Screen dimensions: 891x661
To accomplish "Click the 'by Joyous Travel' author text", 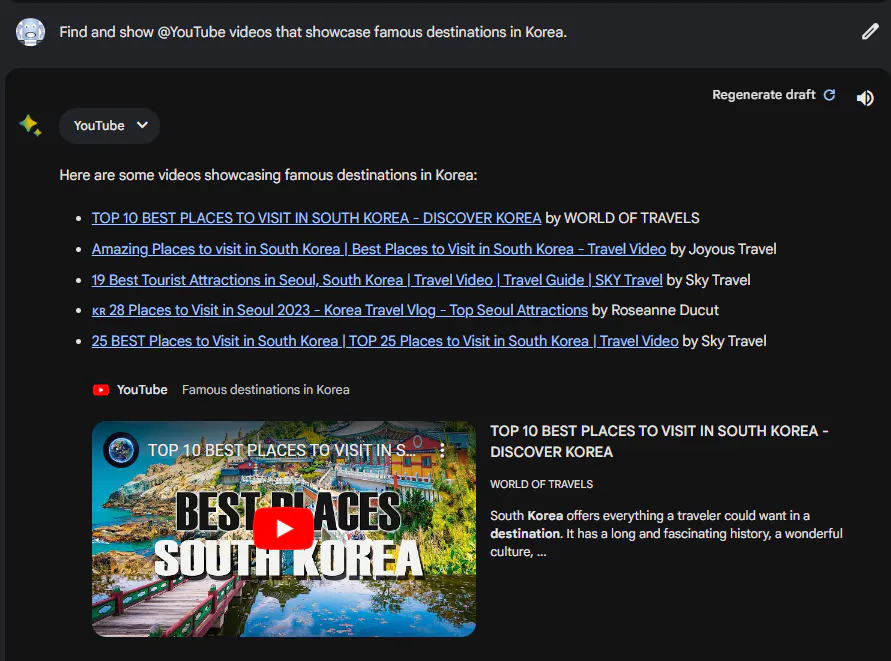I will click(723, 249).
